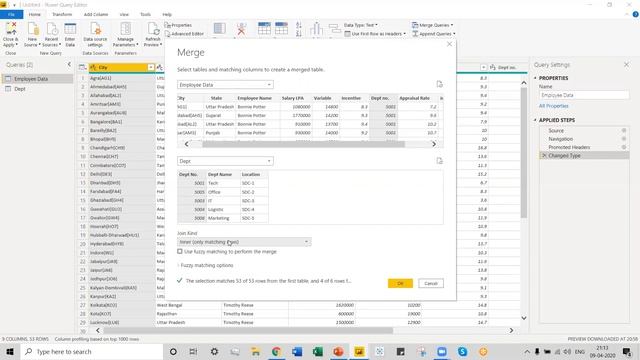Open the Help tab
The width and height of the screenshot is (640, 360).
click(167, 14)
